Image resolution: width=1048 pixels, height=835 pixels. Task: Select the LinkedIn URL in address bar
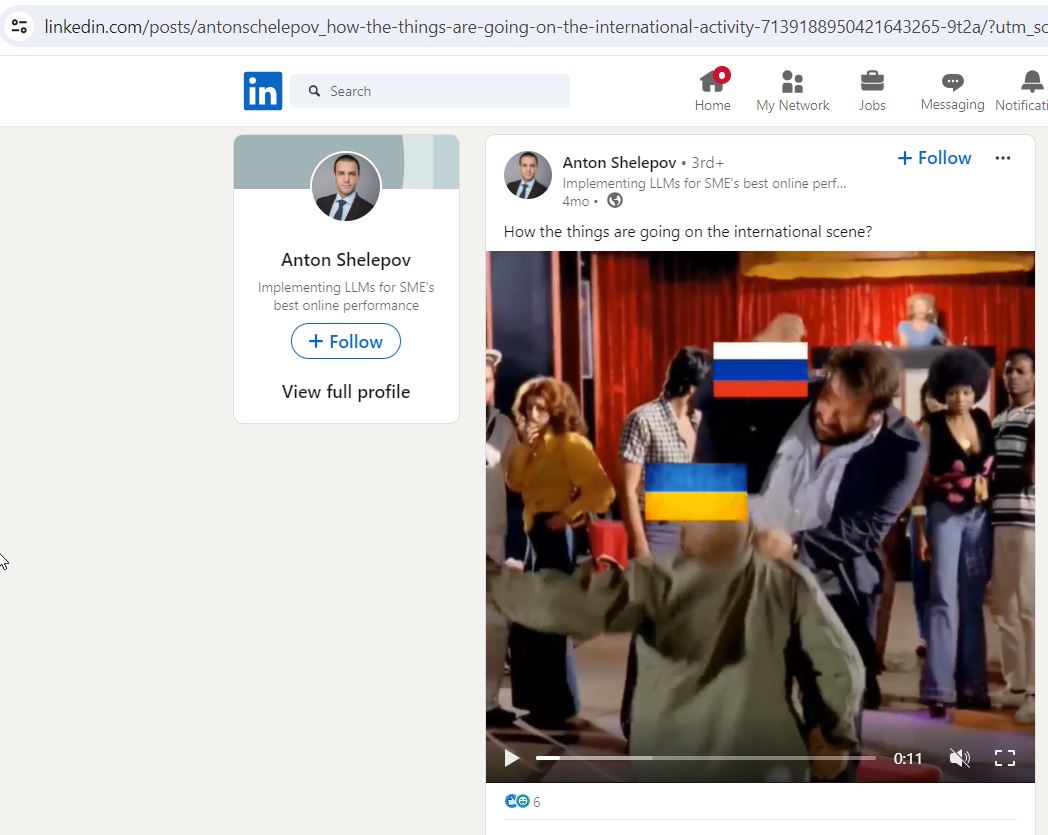click(x=545, y=27)
